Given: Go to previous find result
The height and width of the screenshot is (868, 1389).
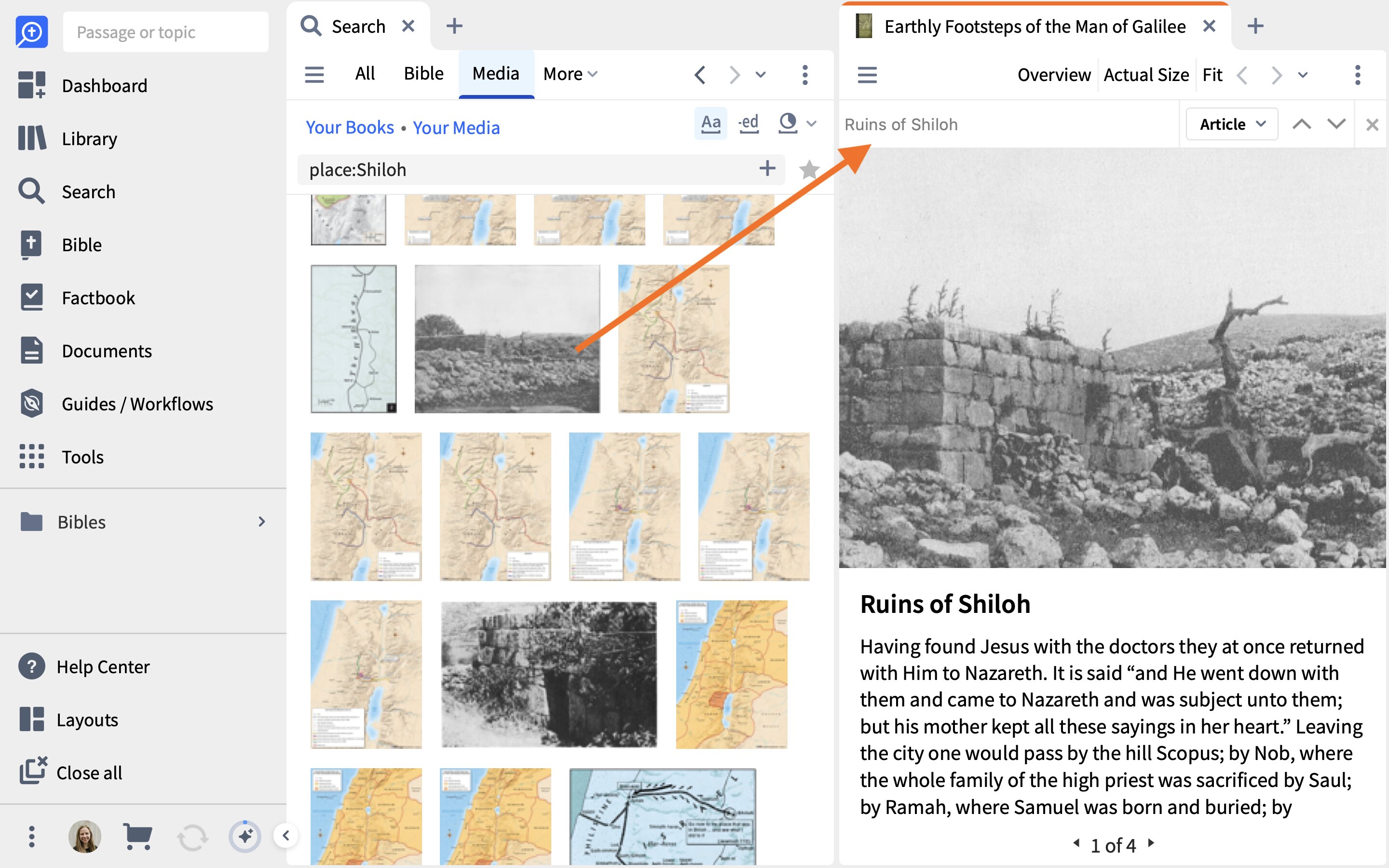Looking at the screenshot, I should (1301, 124).
